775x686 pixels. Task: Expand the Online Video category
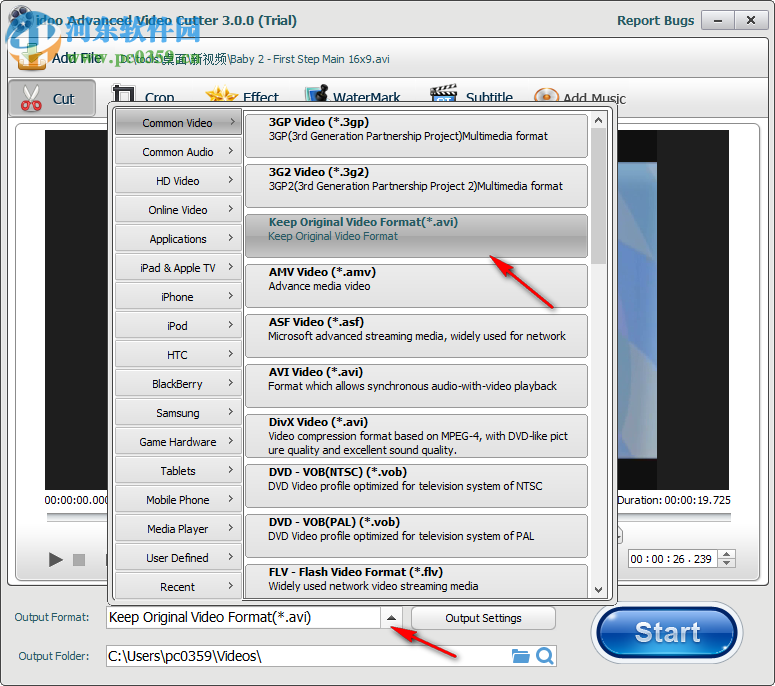(x=178, y=210)
